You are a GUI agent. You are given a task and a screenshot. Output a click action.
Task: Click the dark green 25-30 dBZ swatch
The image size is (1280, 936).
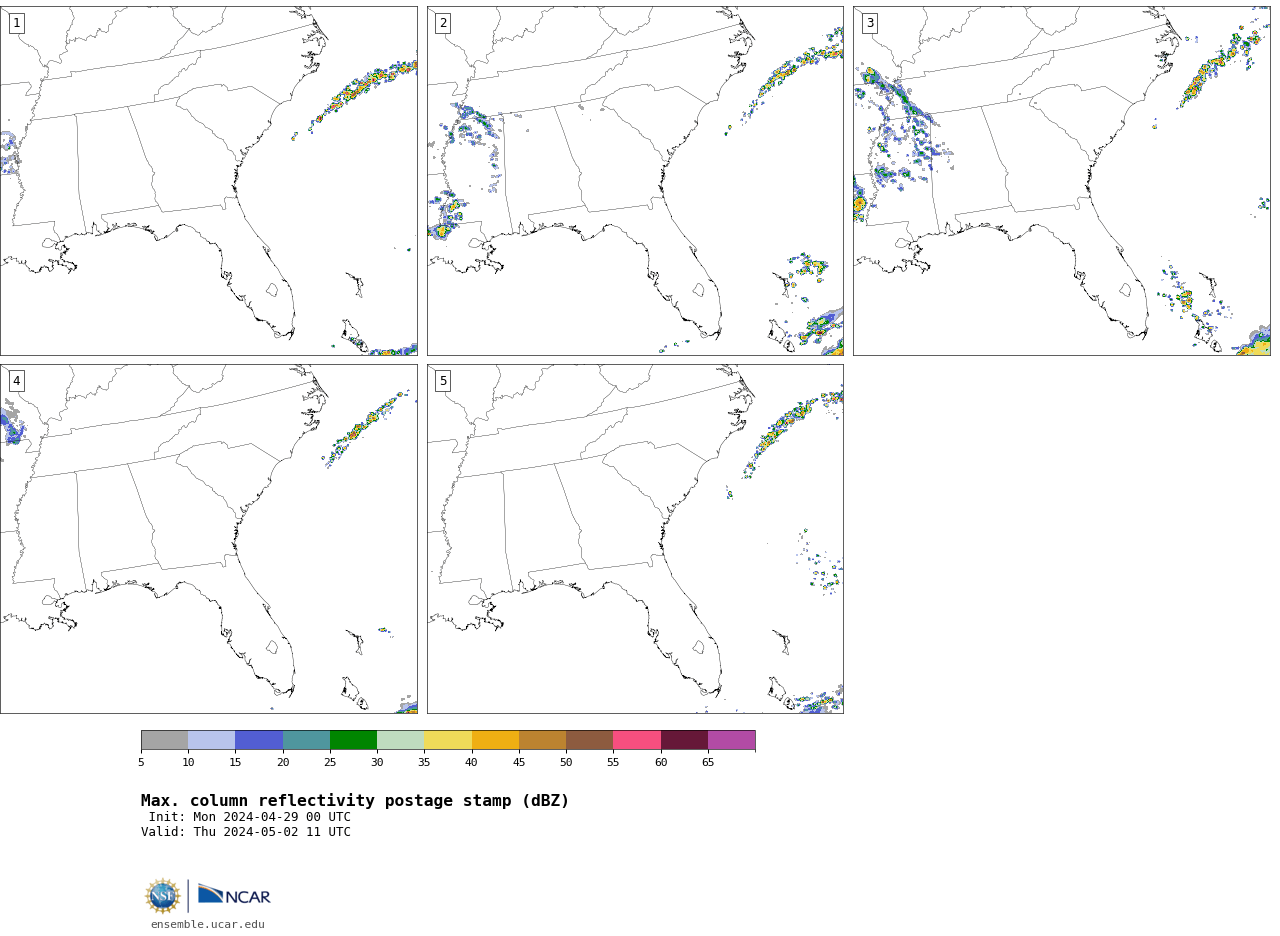[353, 740]
